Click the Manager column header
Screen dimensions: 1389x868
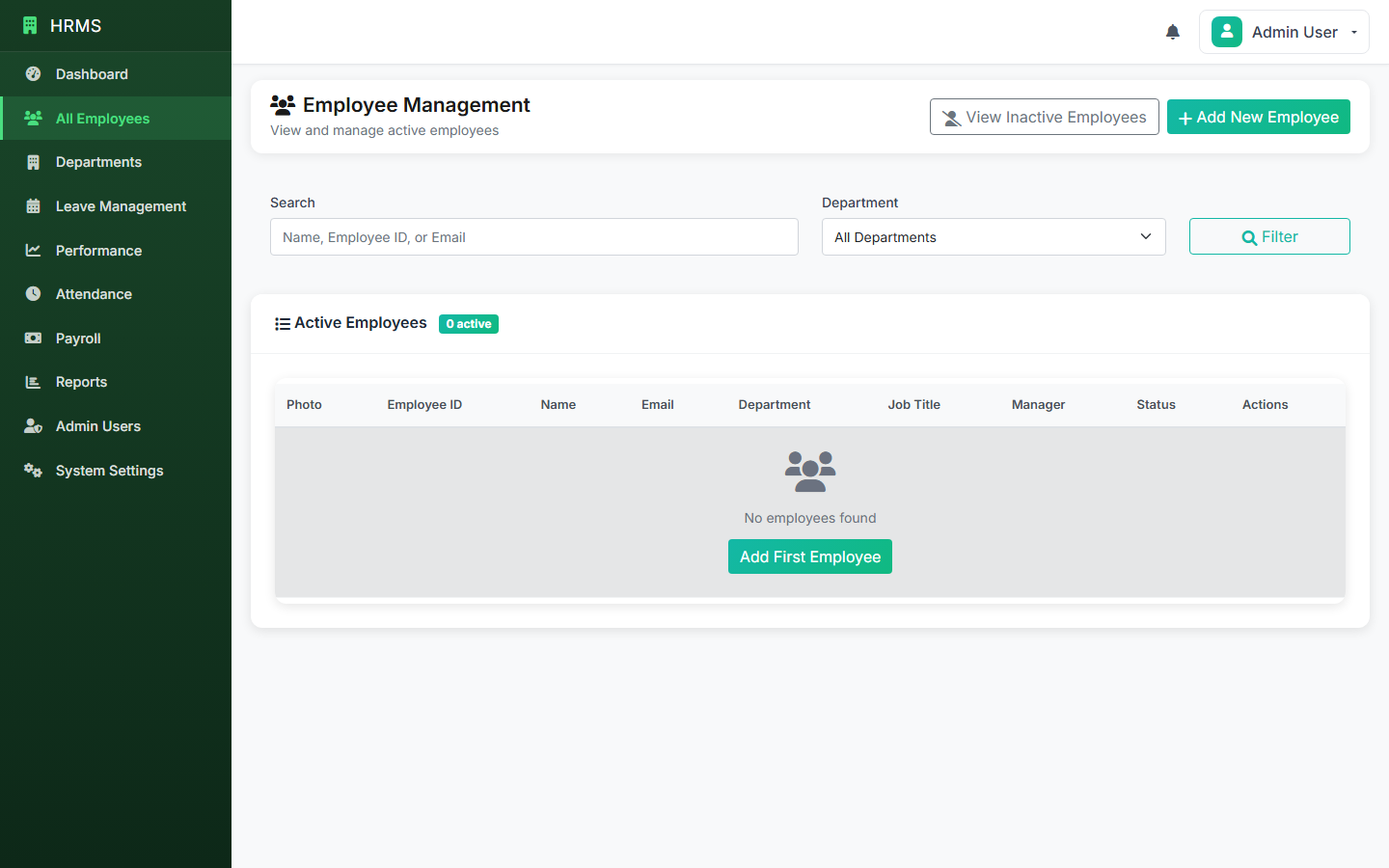pyautogui.click(x=1039, y=405)
